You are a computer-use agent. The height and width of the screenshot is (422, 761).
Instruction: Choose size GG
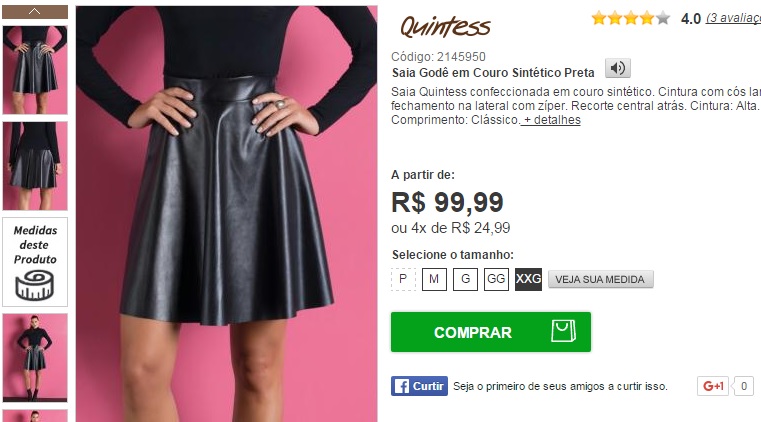(496, 279)
